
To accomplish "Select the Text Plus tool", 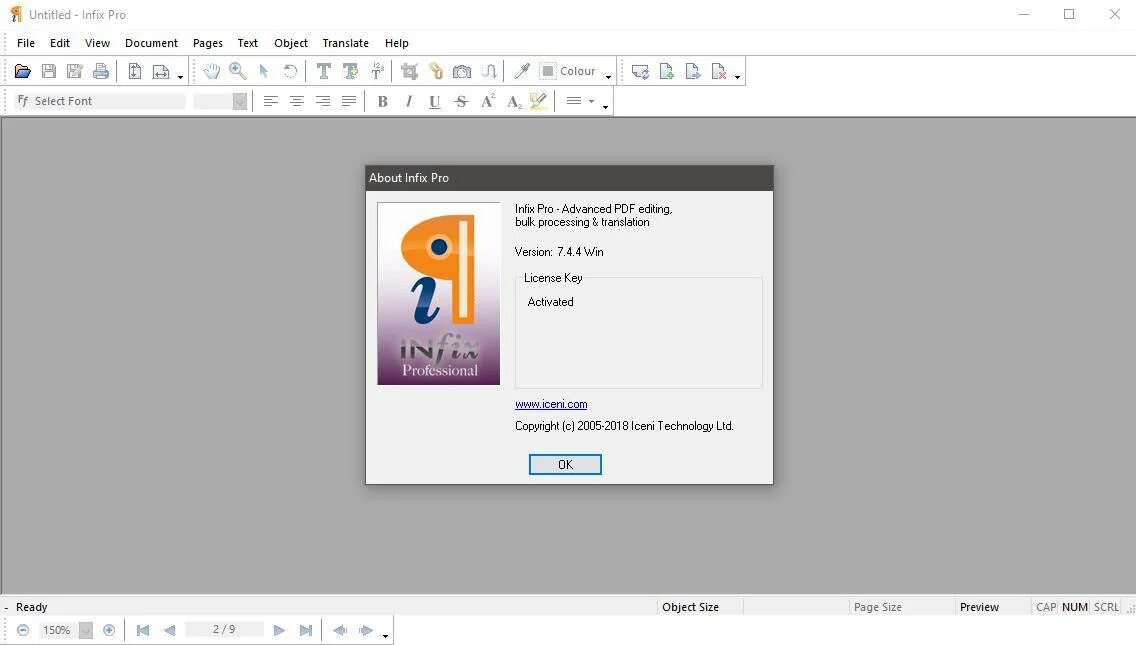I will [351, 71].
